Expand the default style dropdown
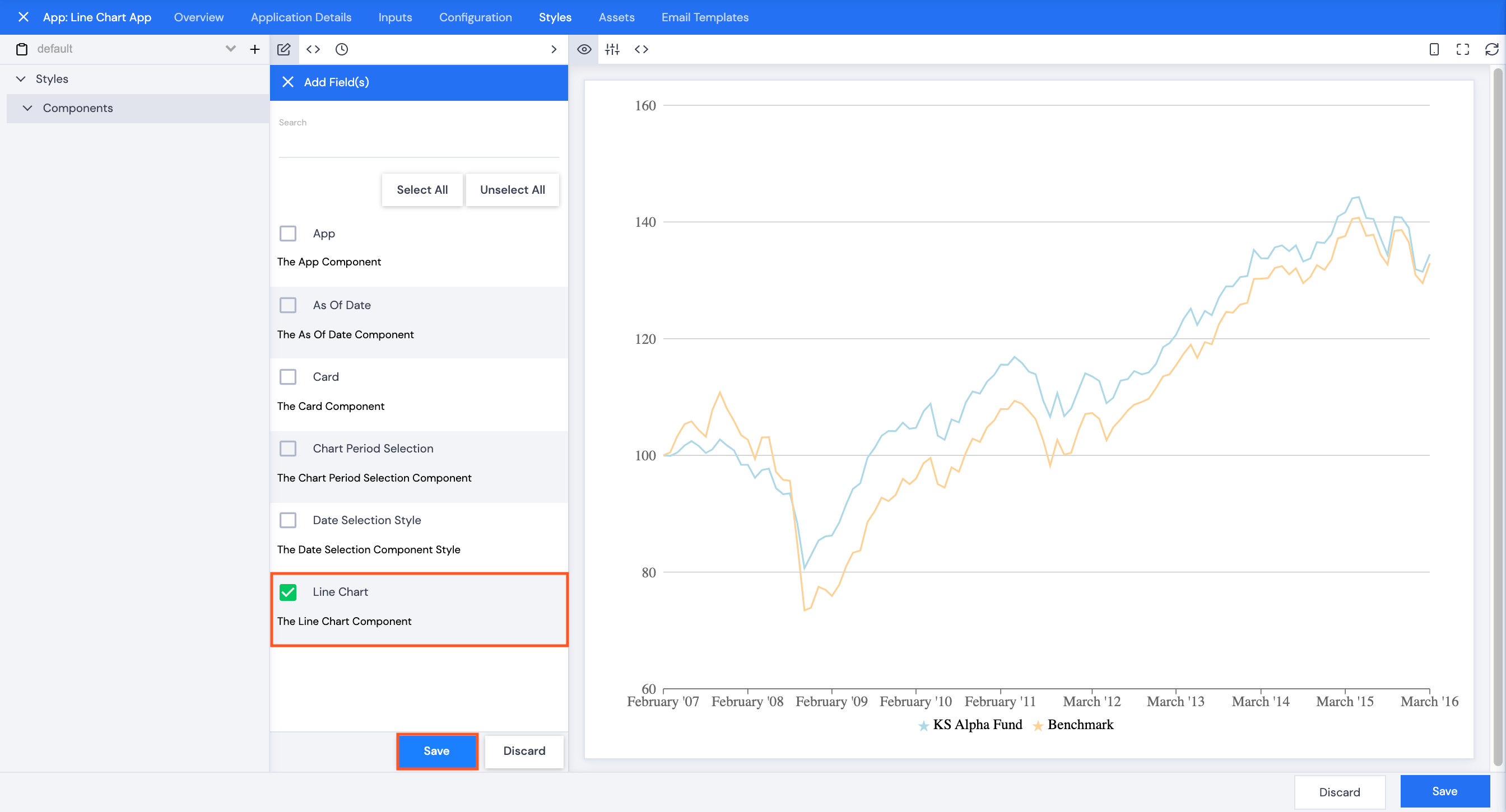This screenshot has width=1506, height=812. (x=230, y=49)
